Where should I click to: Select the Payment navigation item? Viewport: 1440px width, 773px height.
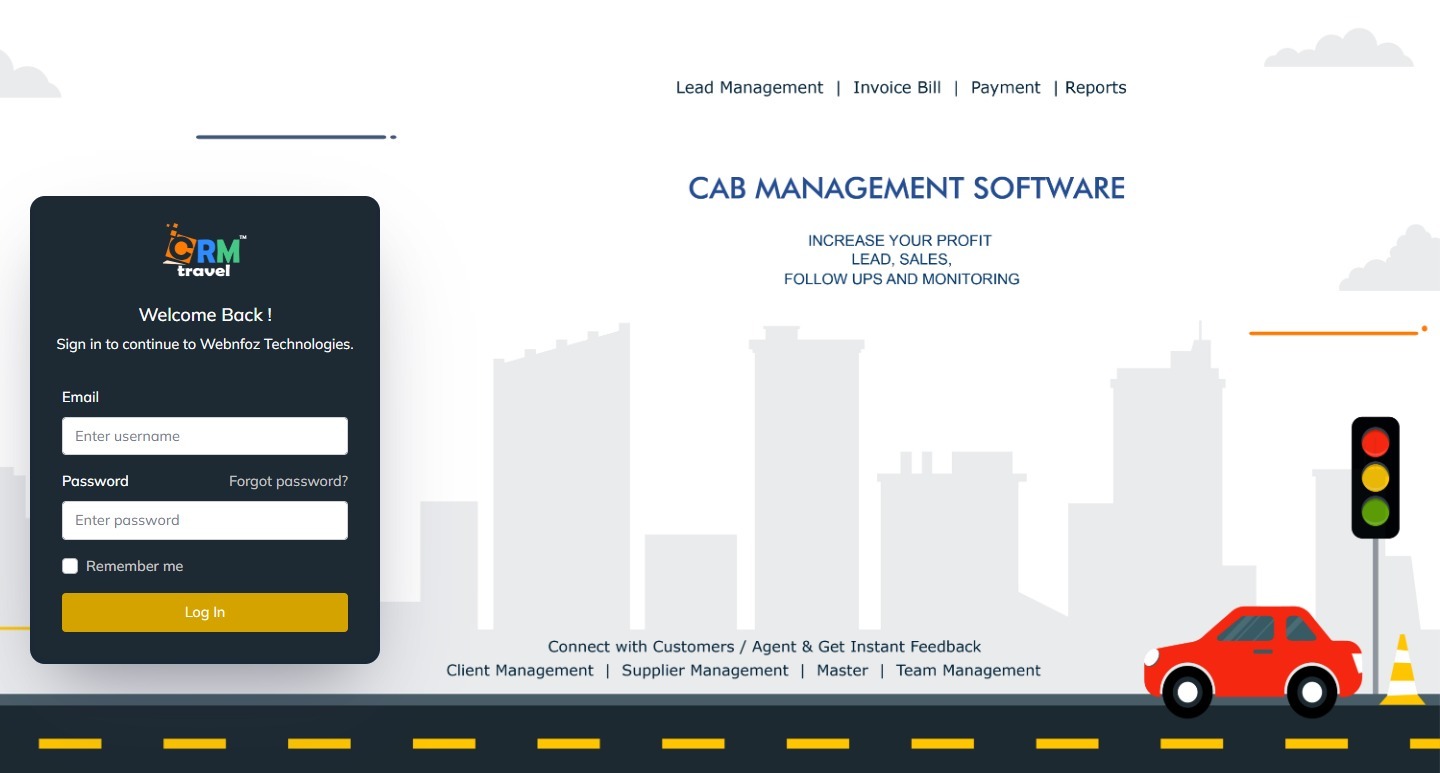click(x=1005, y=87)
